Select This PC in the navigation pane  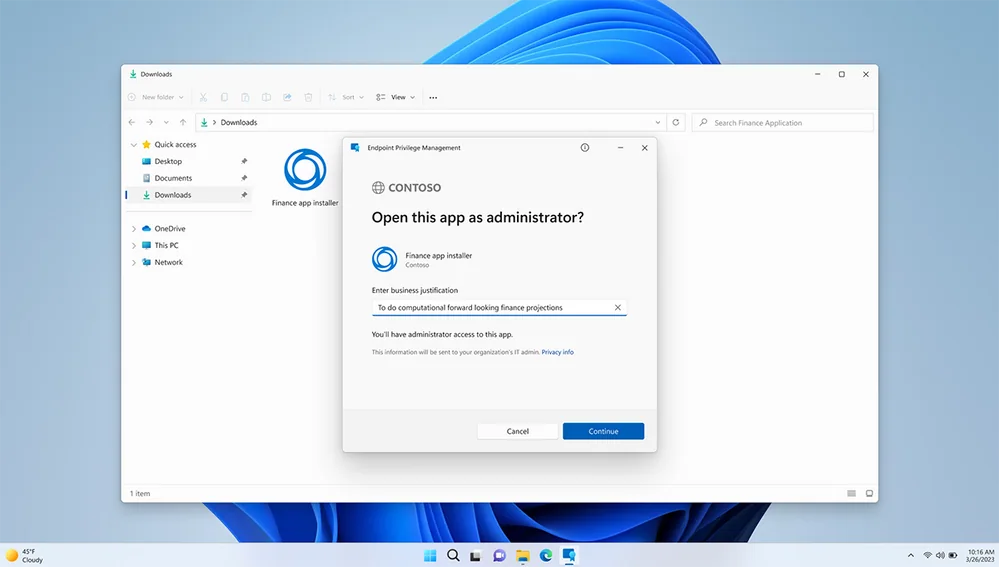coord(166,245)
